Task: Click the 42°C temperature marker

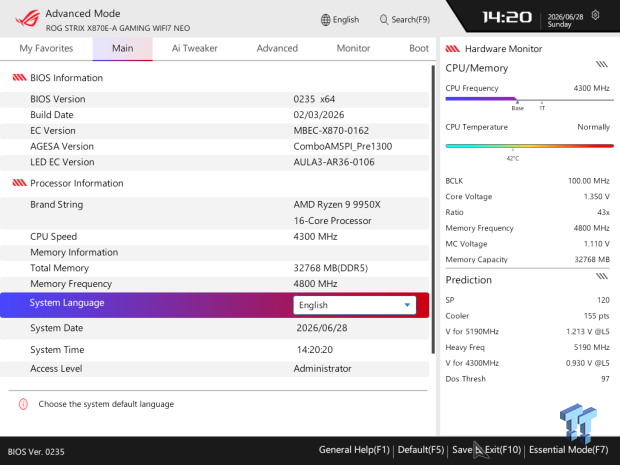Action: tap(512, 158)
